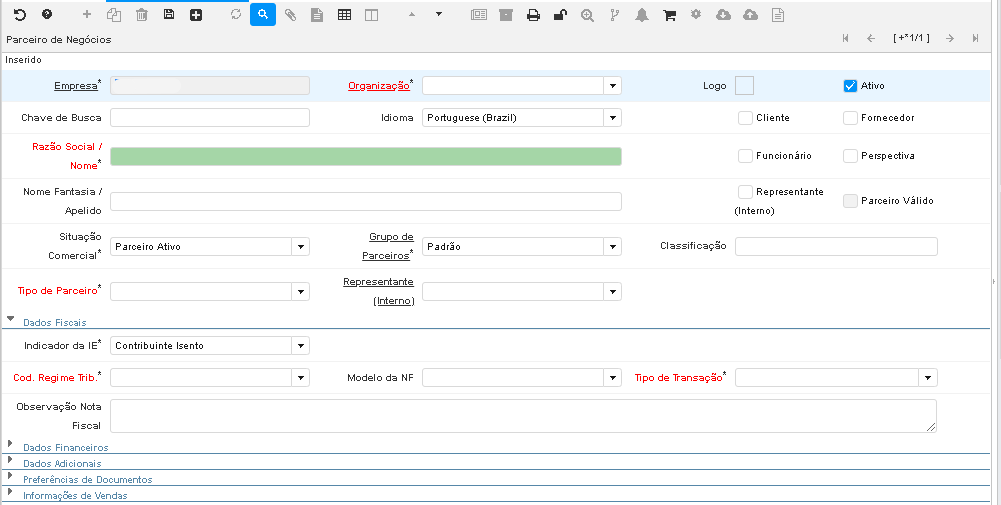1001x505 pixels.
Task: Open the Tipo de Parceiro dropdown
Action: [300, 291]
